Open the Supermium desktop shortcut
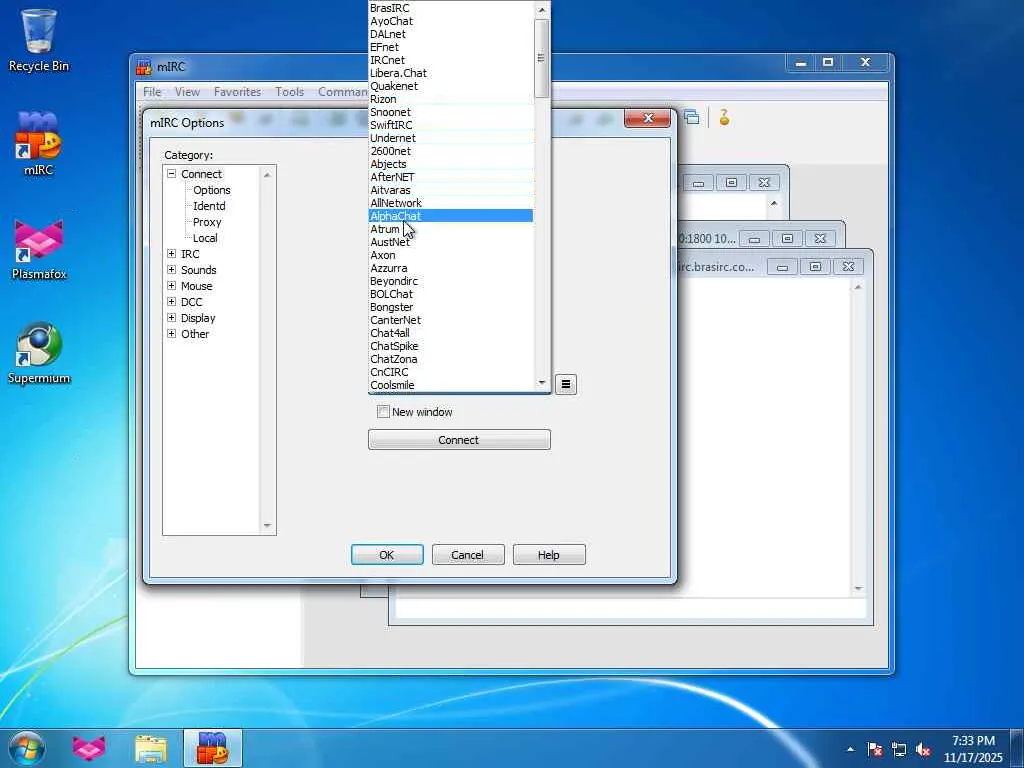 pyautogui.click(x=39, y=353)
